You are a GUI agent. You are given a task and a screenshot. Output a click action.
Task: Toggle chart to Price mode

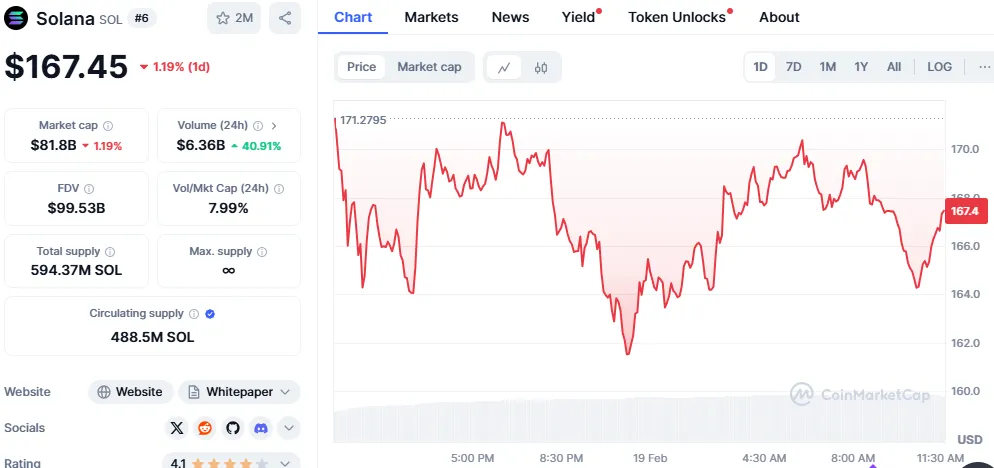tap(361, 67)
